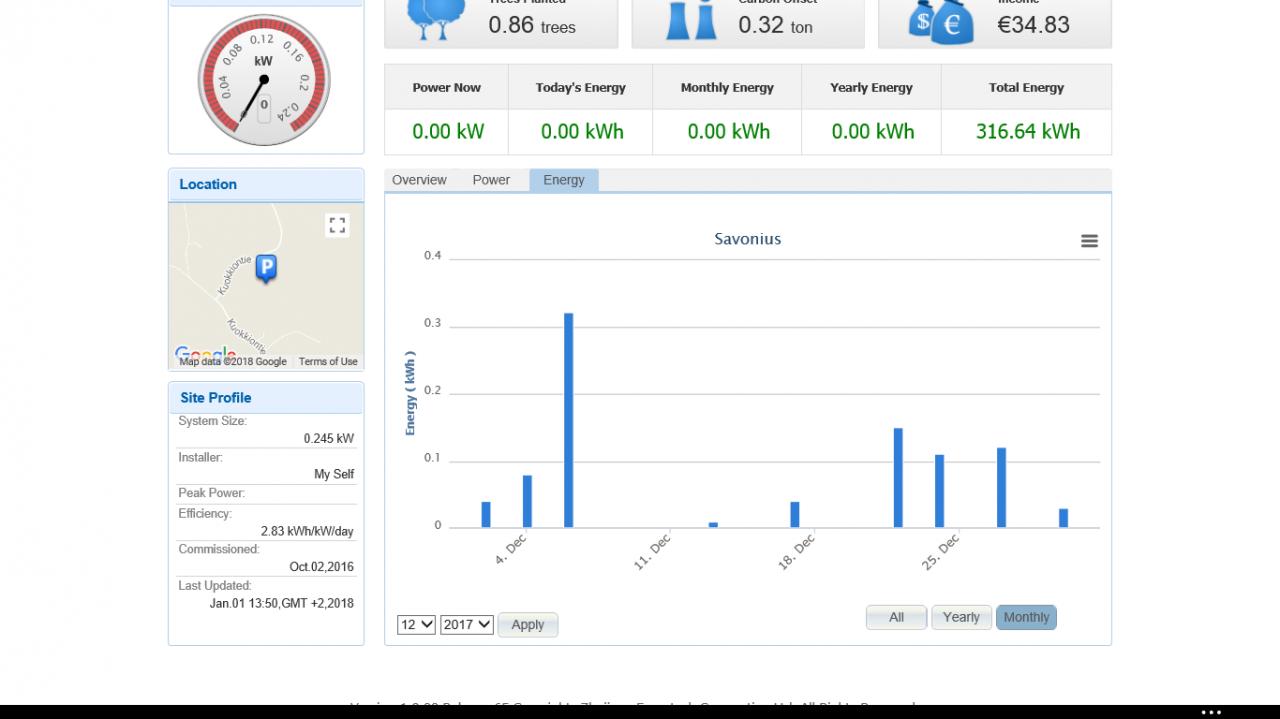Click the Installer value My Self
1280x719 pixels.
[x=334, y=475]
